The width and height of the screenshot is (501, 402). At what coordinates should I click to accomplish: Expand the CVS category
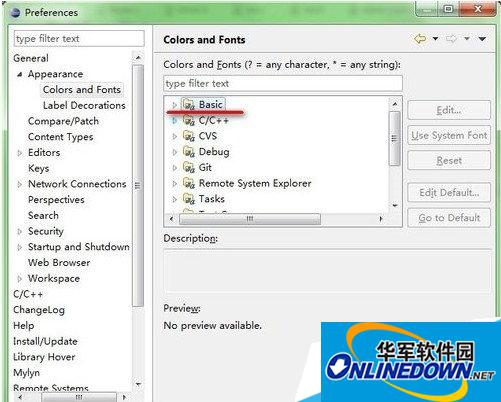pyautogui.click(x=174, y=136)
